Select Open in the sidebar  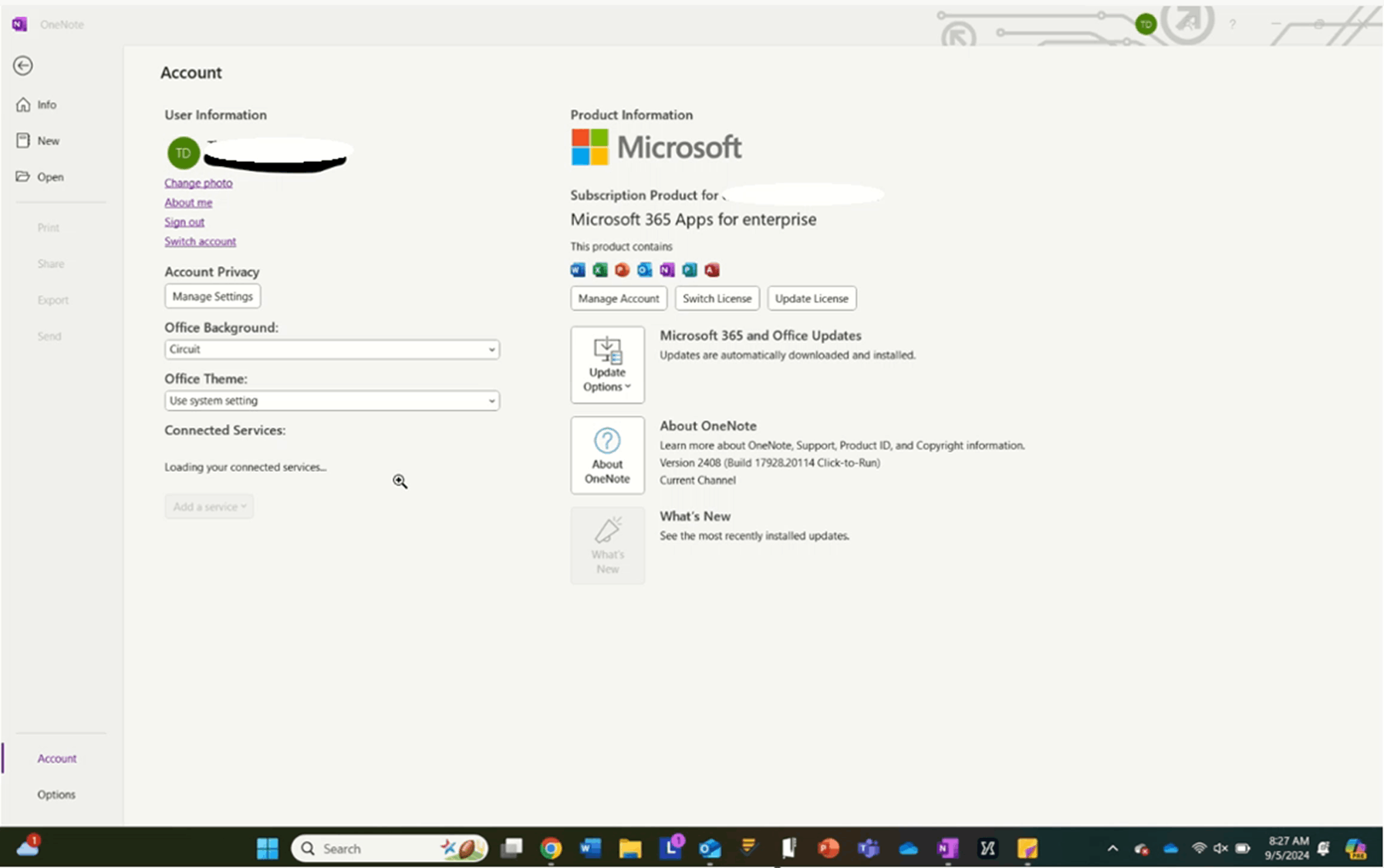pos(40,177)
